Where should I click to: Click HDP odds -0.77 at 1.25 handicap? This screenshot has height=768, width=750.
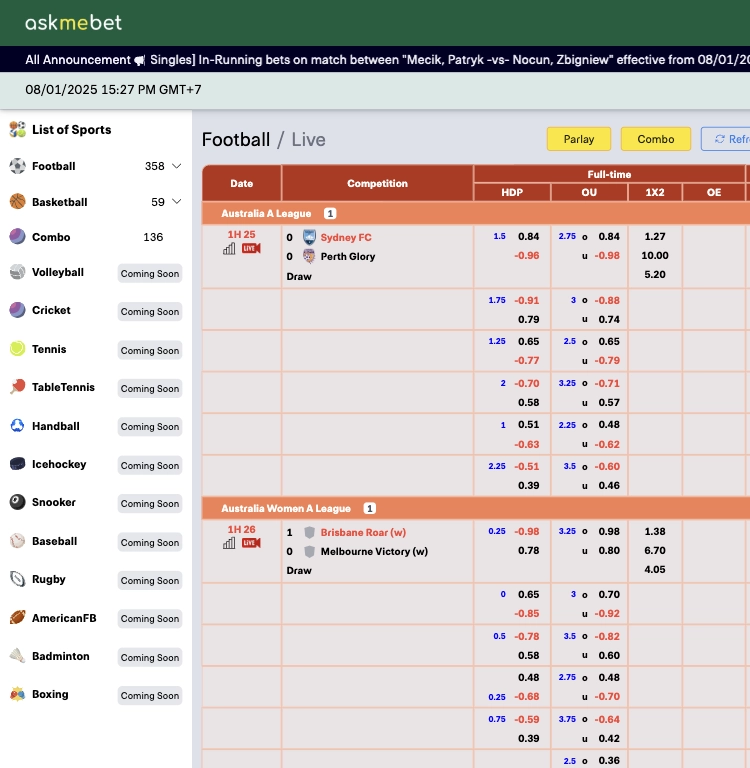click(527, 360)
